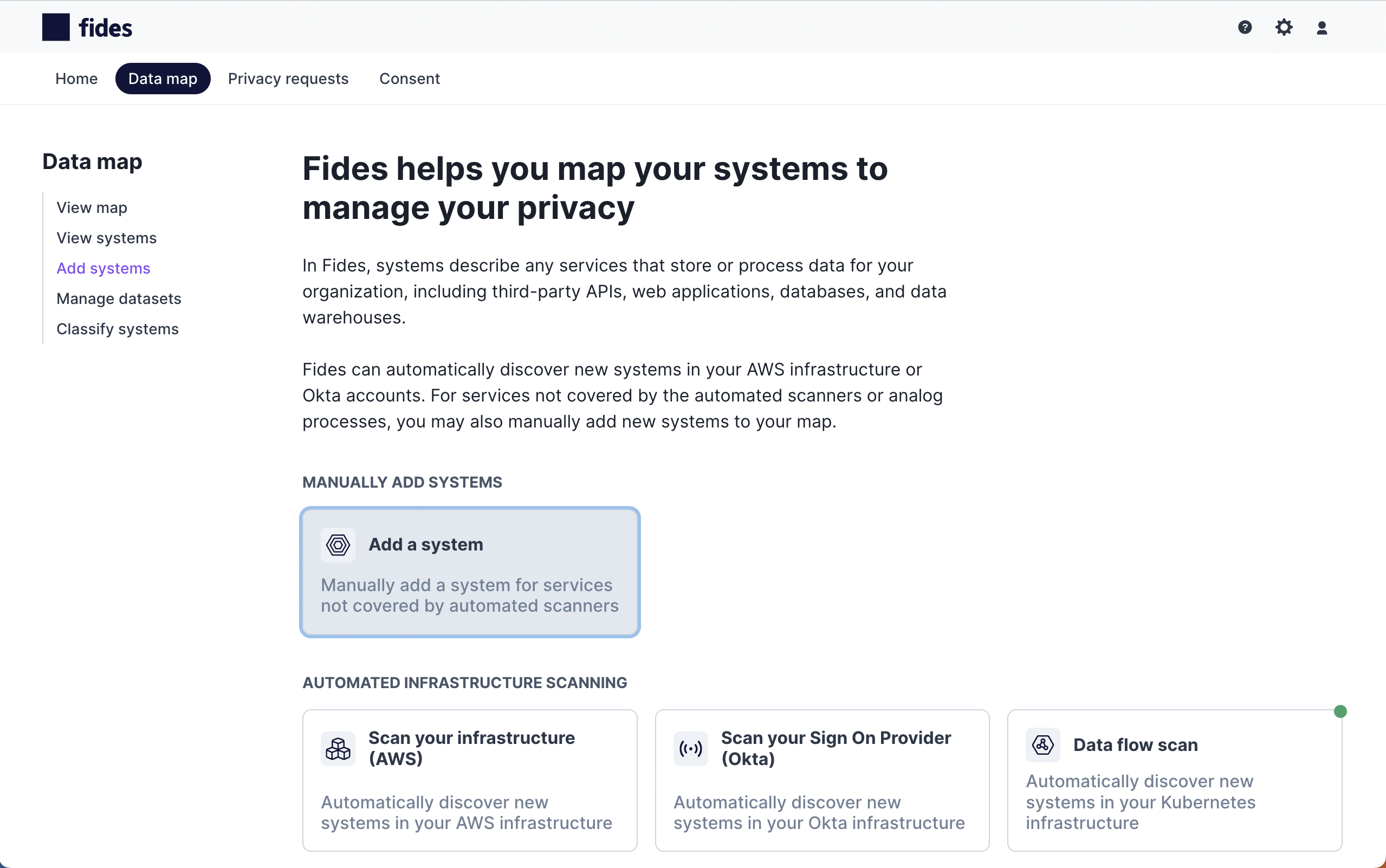This screenshot has width=1386, height=868.
Task: Click the fides wordmark text
Action: pyautogui.click(x=106, y=28)
